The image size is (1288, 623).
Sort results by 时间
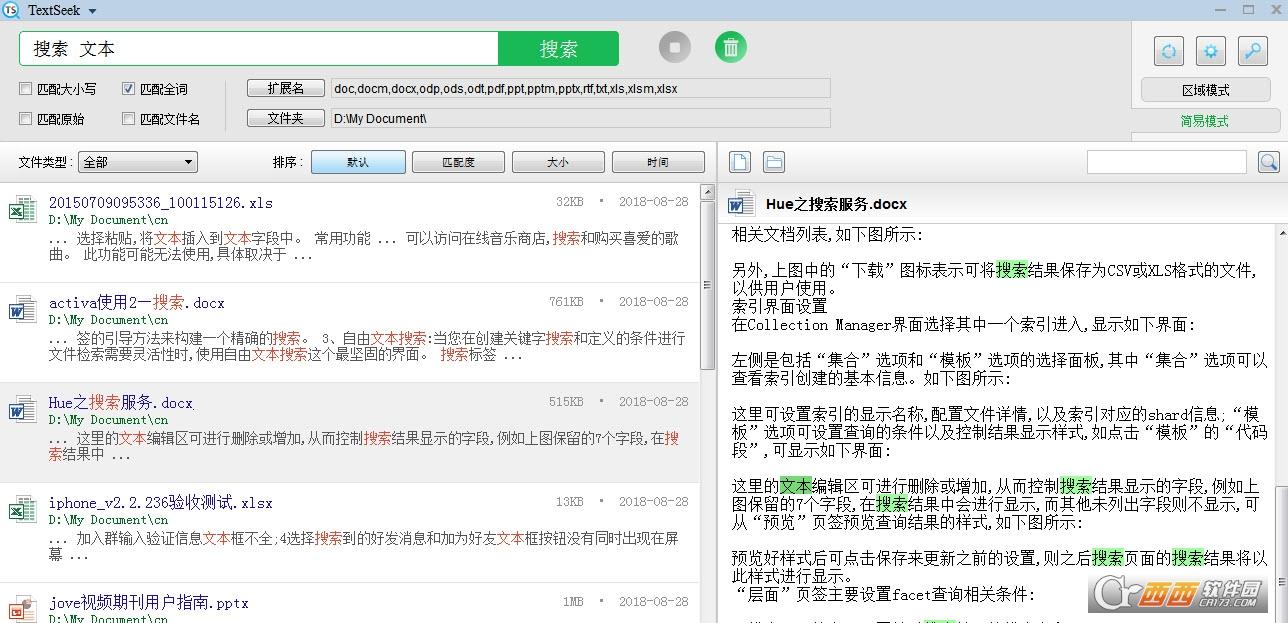click(x=658, y=161)
